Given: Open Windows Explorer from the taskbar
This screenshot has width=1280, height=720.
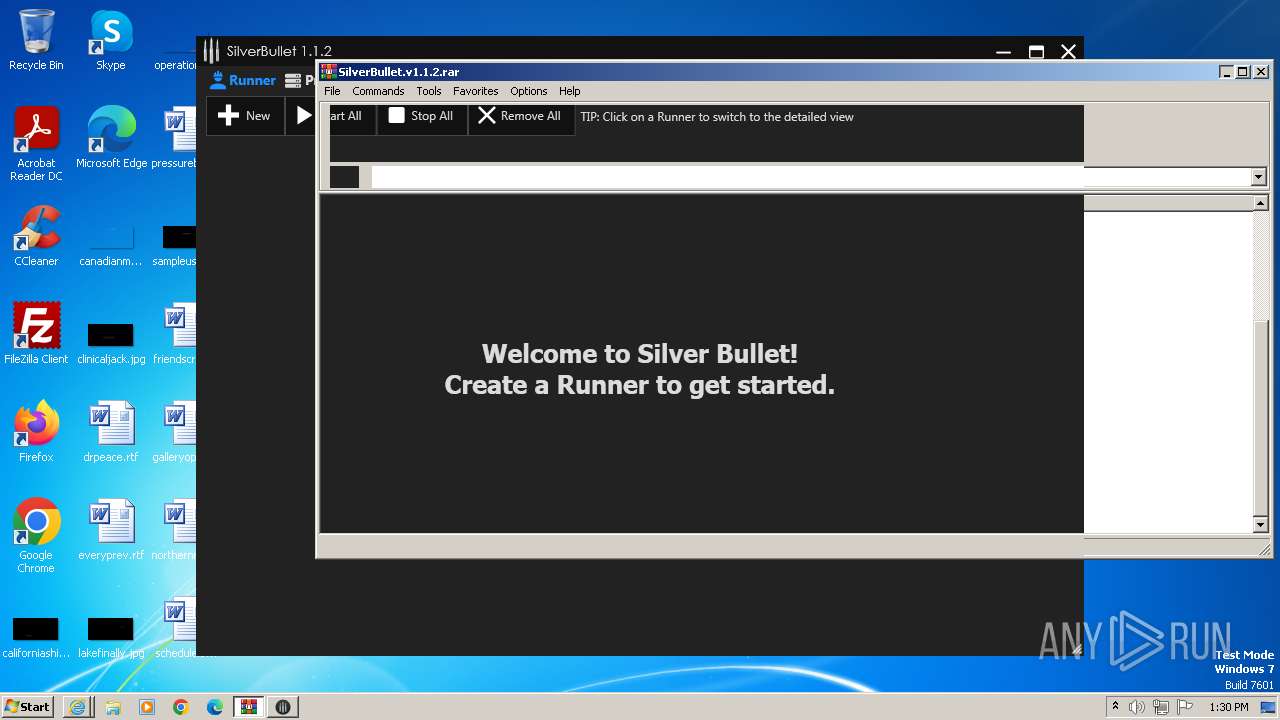Looking at the screenshot, I should pyautogui.click(x=113, y=707).
